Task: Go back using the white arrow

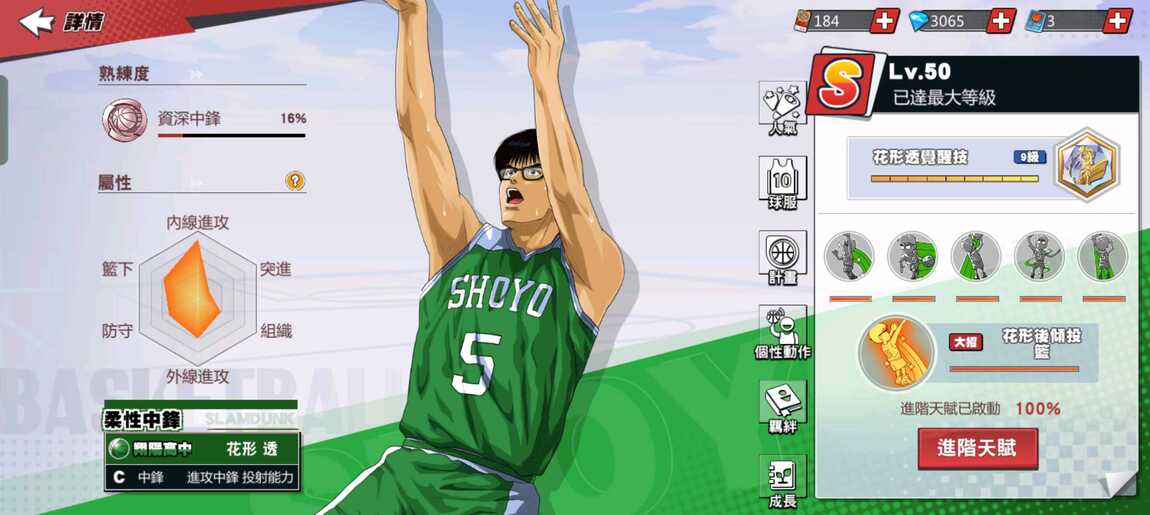Action: pyautogui.click(x=37, y=22)
